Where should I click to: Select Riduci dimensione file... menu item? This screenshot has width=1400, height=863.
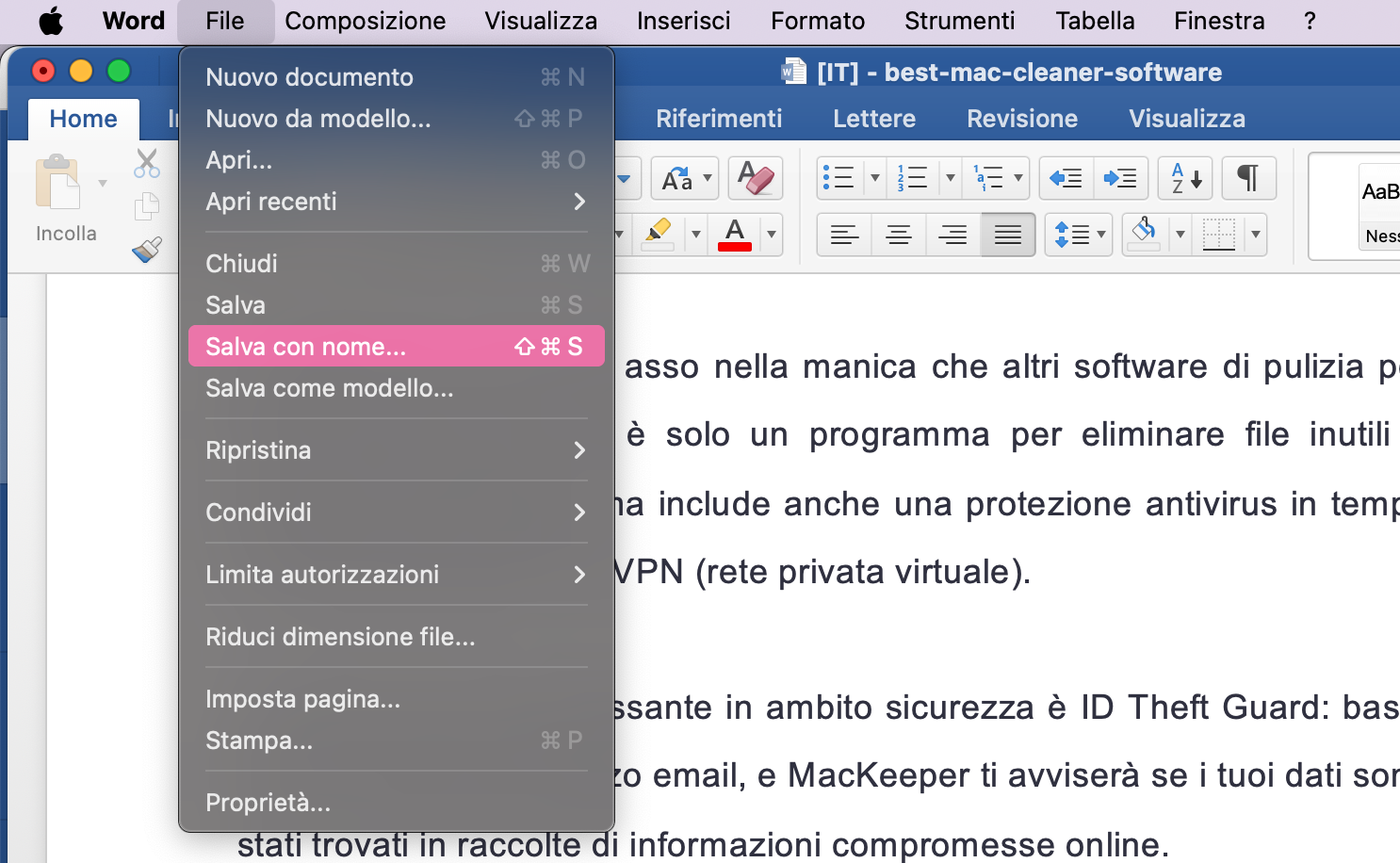click(396, 637)
